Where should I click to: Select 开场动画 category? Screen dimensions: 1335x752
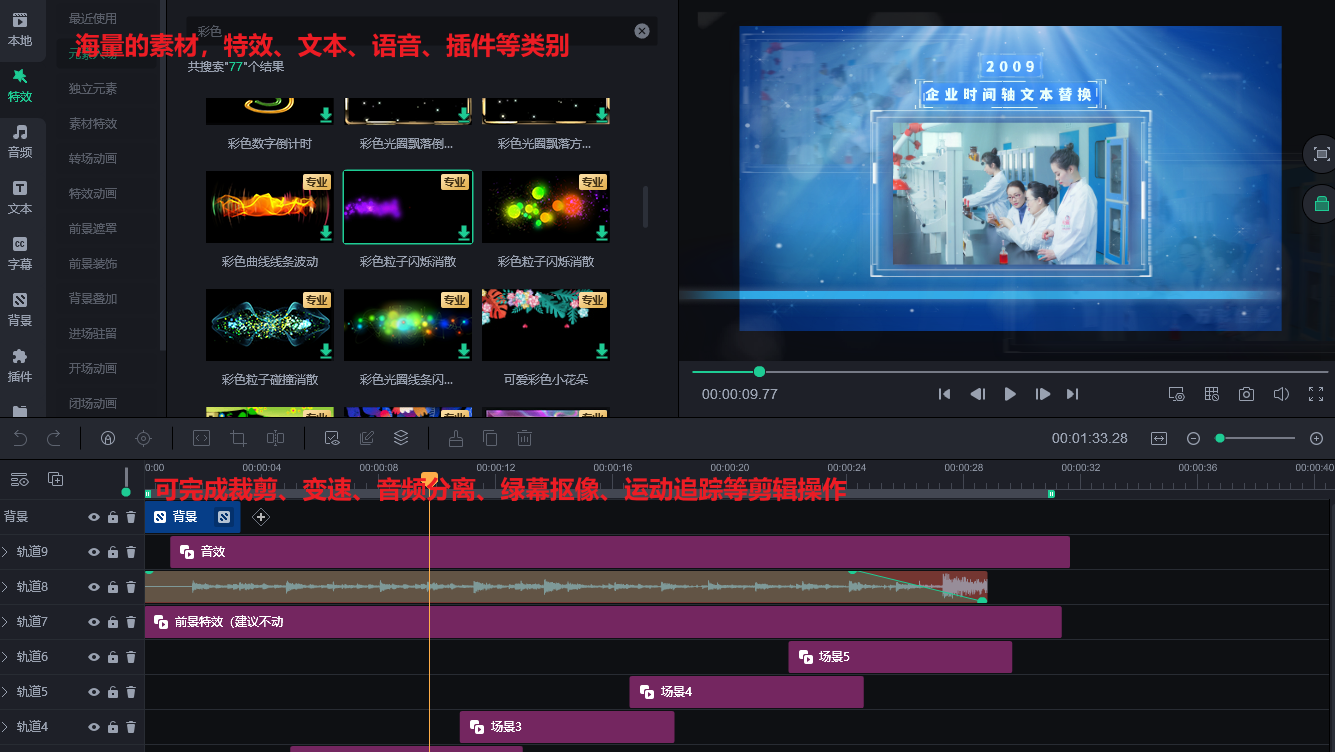tap(93, 369)
